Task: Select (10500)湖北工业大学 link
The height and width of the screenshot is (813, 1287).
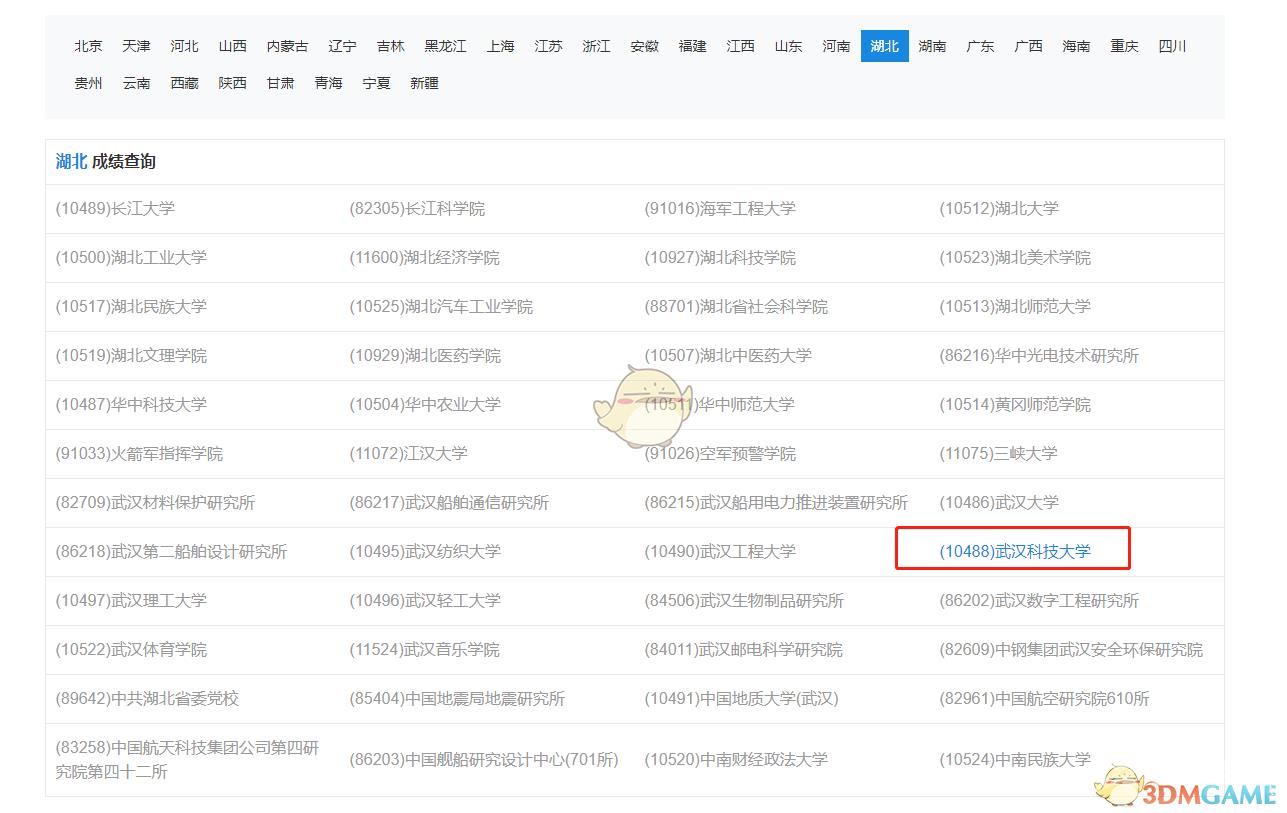Action: coord(131,258)
